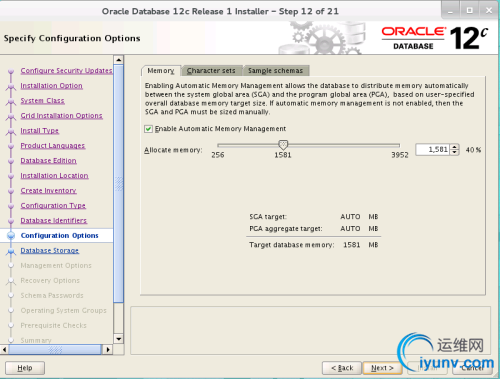
Task: Click the Allocate memory slider handle
Action: [283, 145]
